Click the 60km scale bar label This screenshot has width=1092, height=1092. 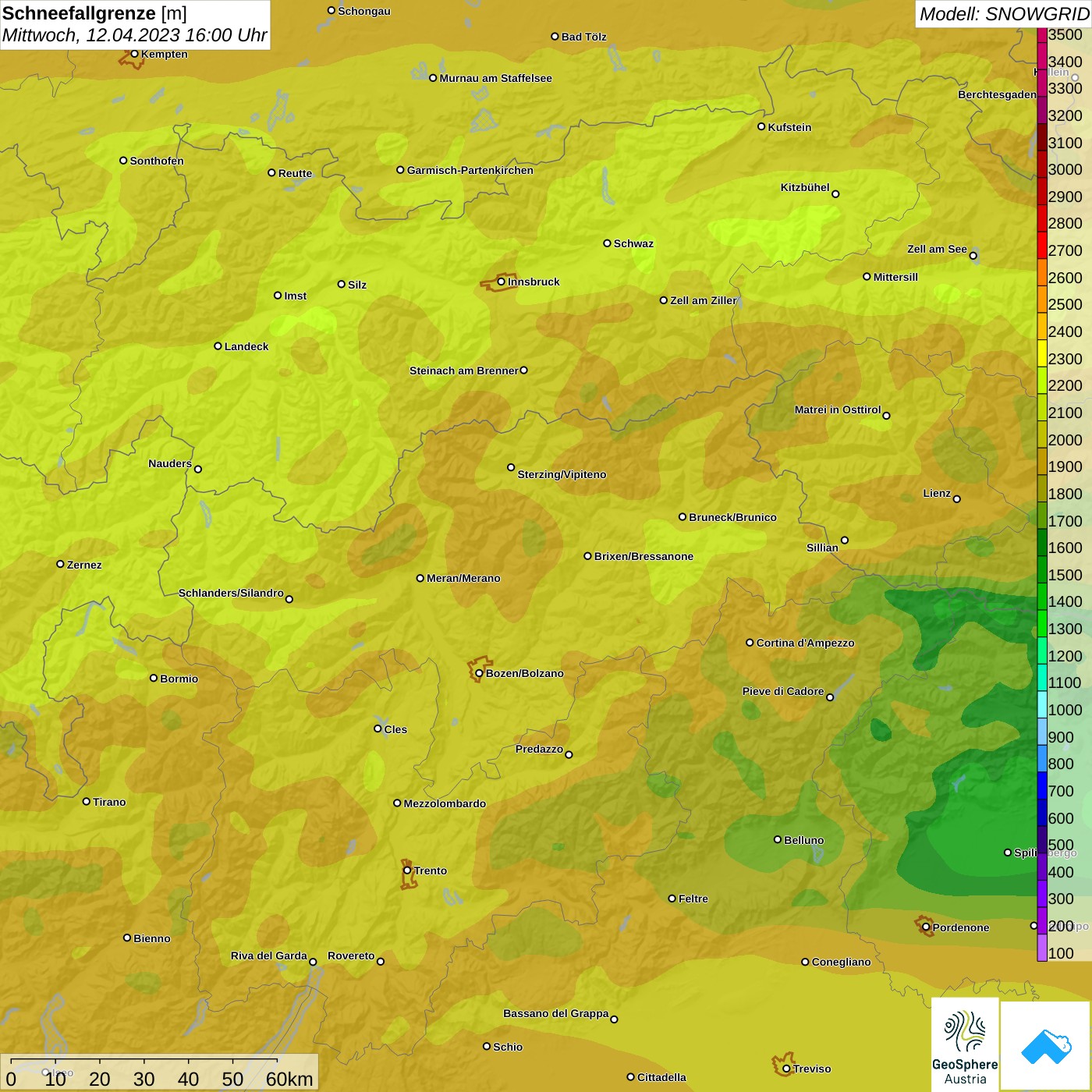point(289,1079)
